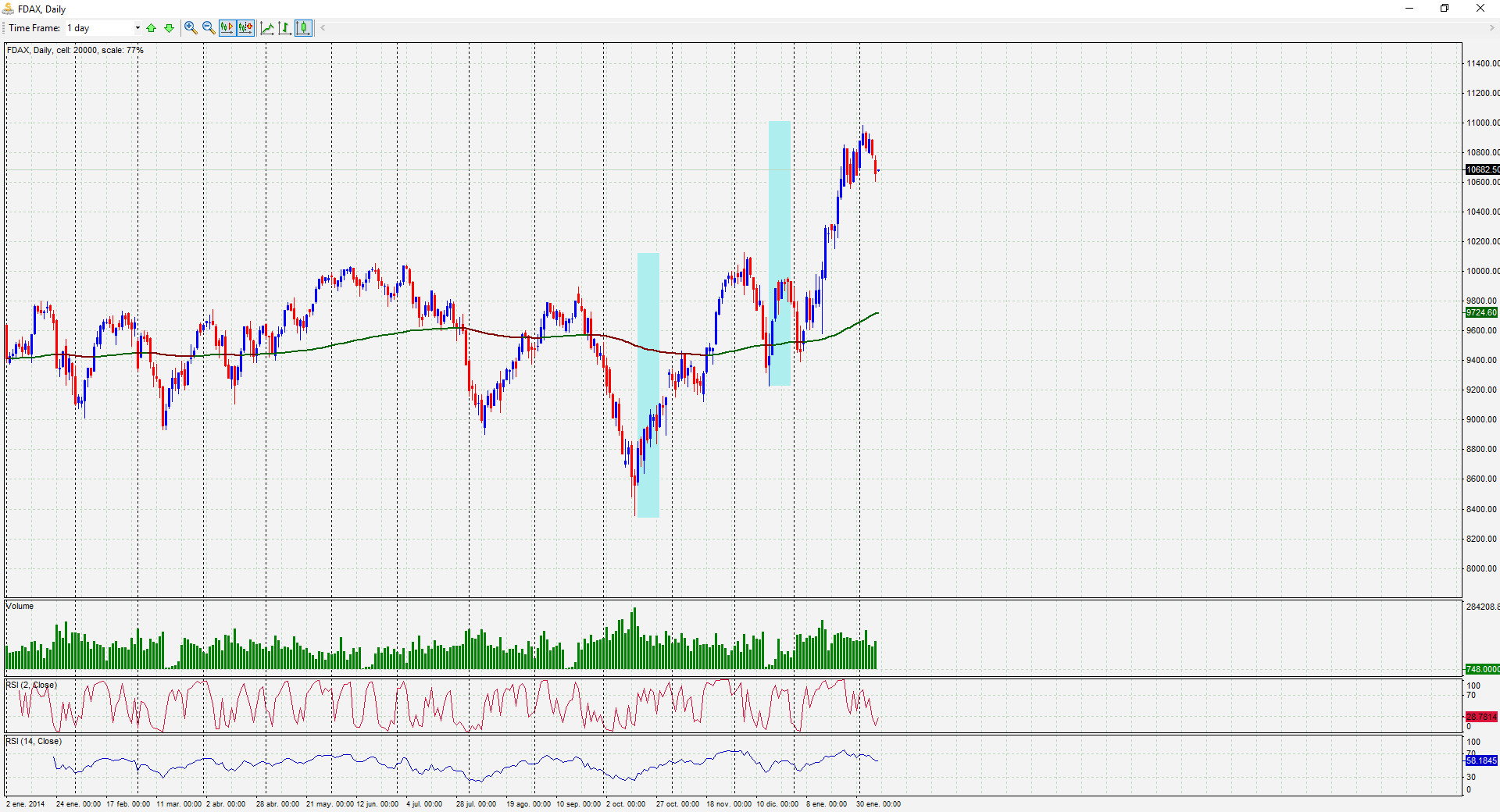
Task: Click the RSI(14) value tag 58.1845
Action: click(1481, 760)
